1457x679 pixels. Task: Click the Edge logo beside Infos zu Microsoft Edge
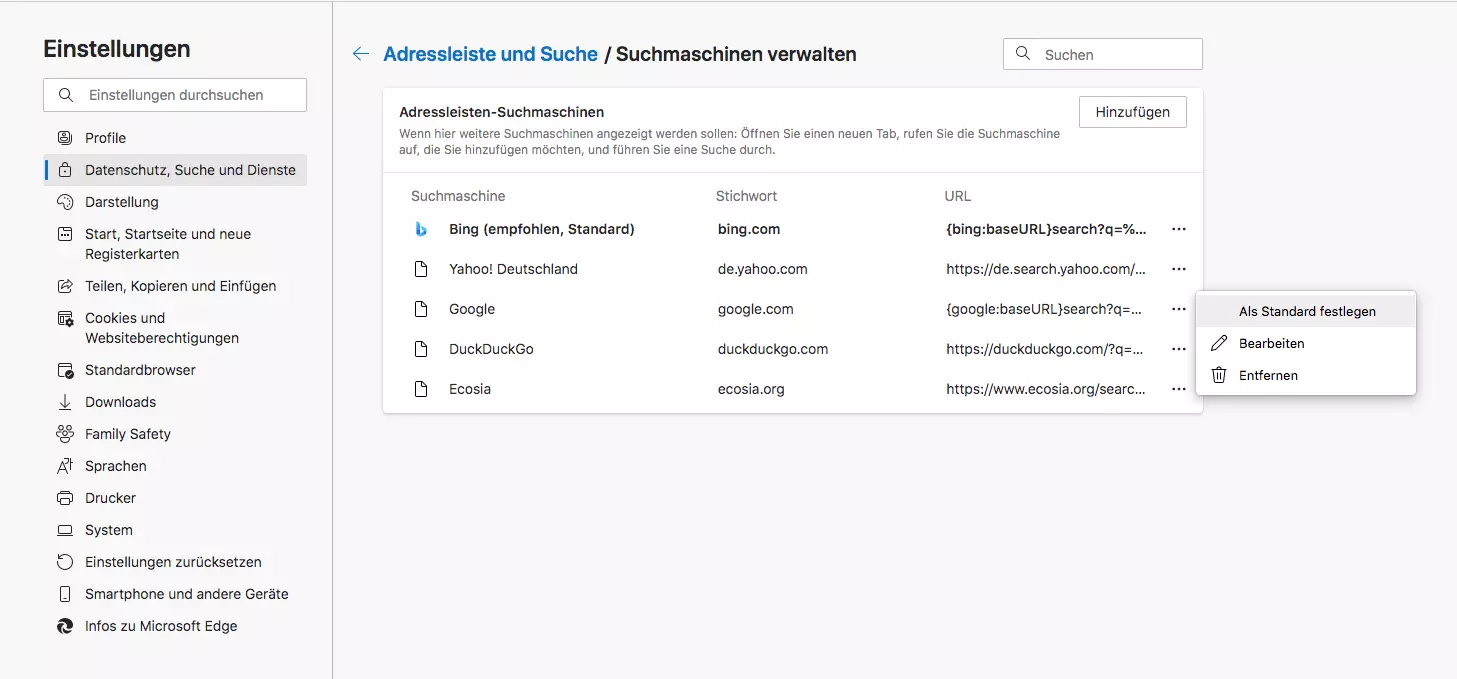click(65, 626)
